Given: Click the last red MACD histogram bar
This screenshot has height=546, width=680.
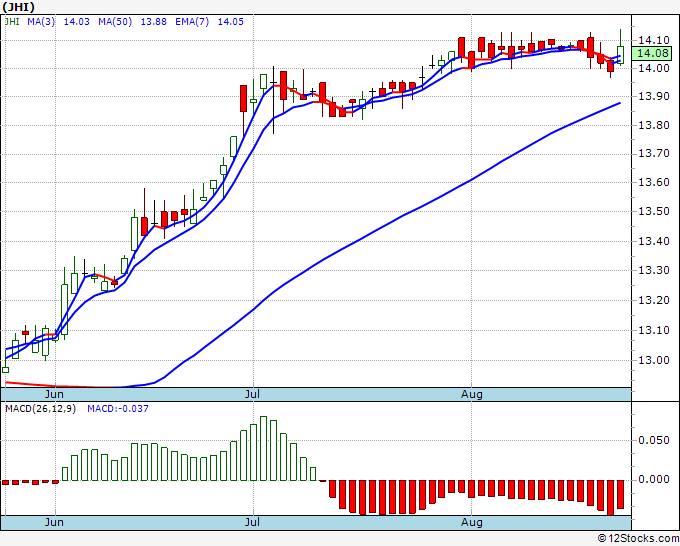Looking at the screenshot, I should click(621, 494).
